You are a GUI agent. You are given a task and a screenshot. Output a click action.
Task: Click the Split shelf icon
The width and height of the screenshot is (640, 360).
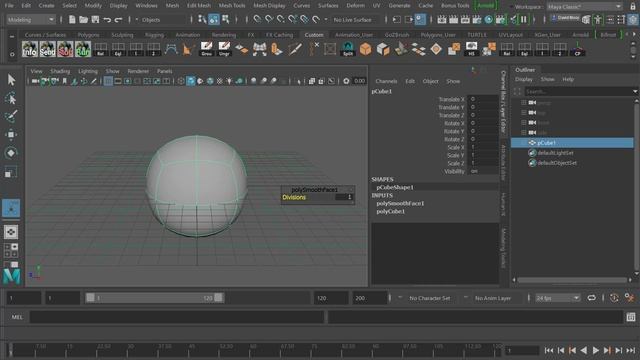click(x=348, y=49)
